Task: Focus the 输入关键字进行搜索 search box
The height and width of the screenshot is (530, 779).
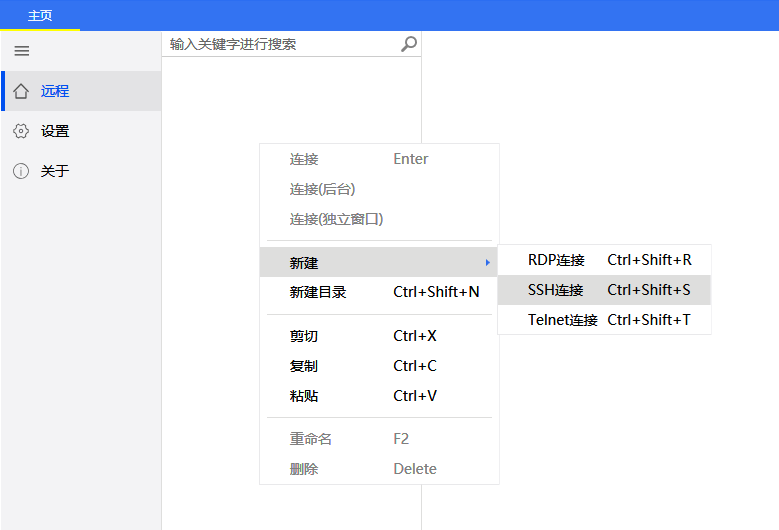Action: pyautogui.click(x=280, y=44)
